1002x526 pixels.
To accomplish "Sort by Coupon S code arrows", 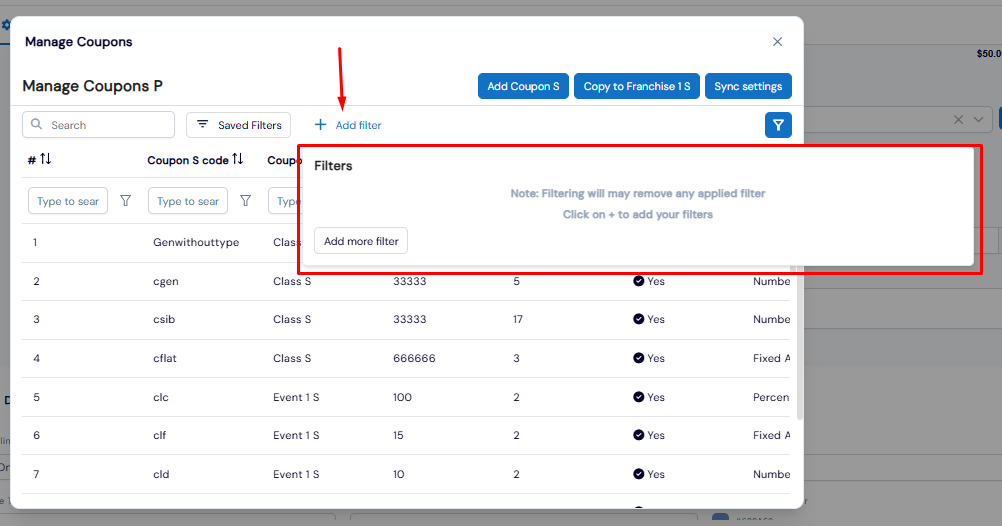I will click(238, 159).
